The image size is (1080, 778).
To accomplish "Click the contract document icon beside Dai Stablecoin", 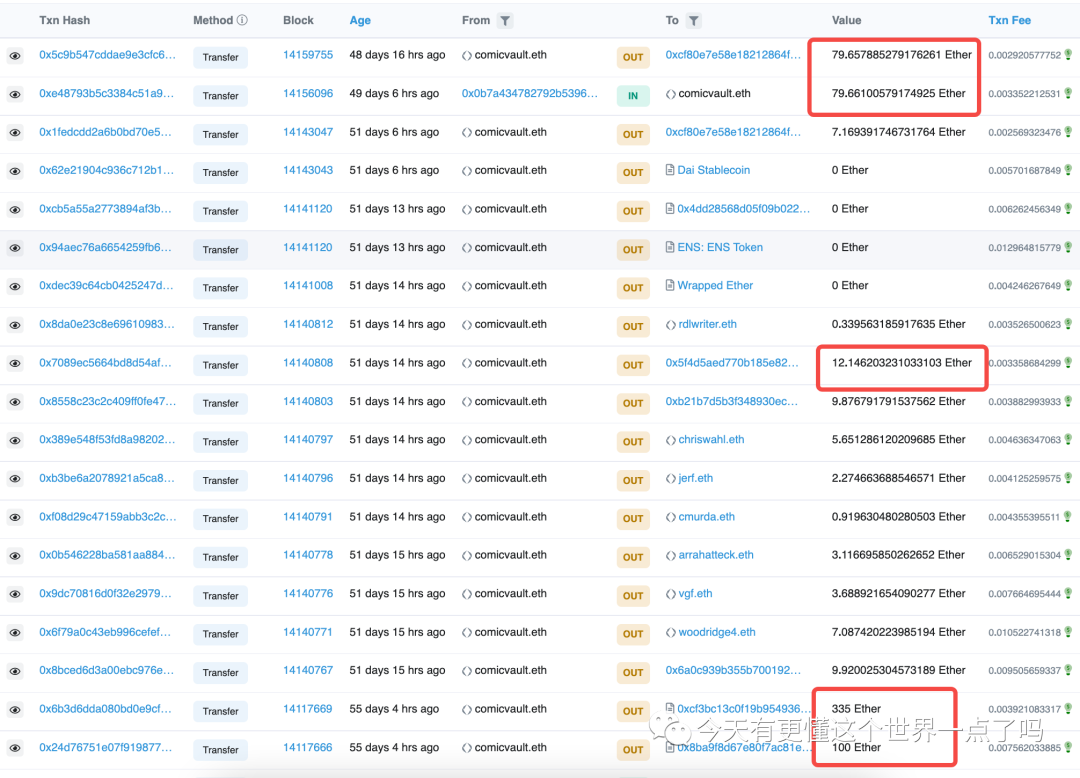I will click(x=670, y=170).
